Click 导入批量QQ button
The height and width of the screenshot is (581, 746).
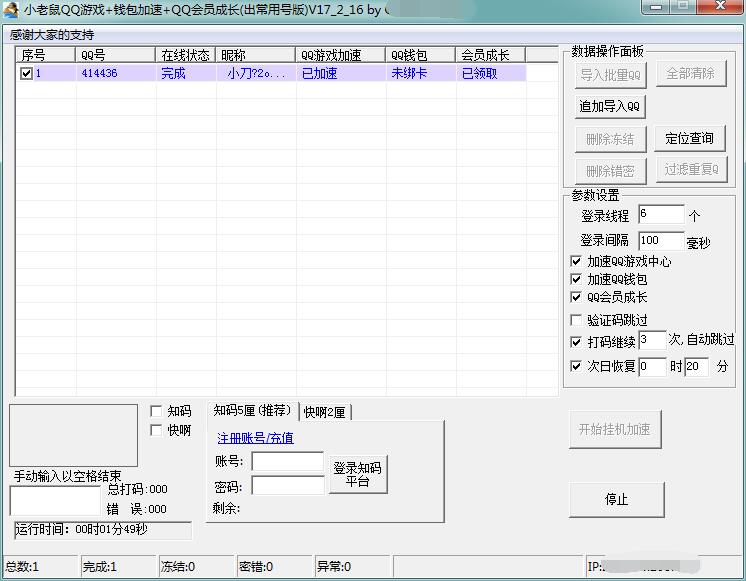point(610,75)
